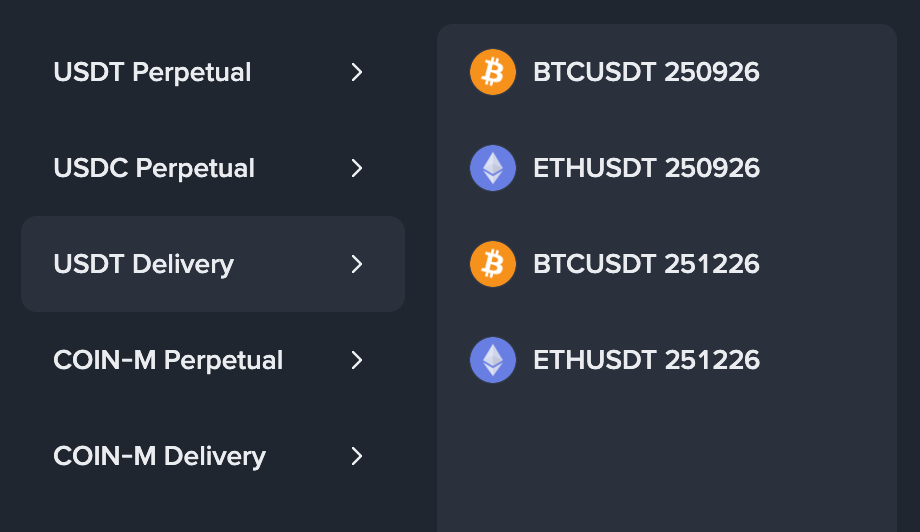
Task: Click the Bitcoin icon beside BTCUSDT 250926
Action: 493,72
